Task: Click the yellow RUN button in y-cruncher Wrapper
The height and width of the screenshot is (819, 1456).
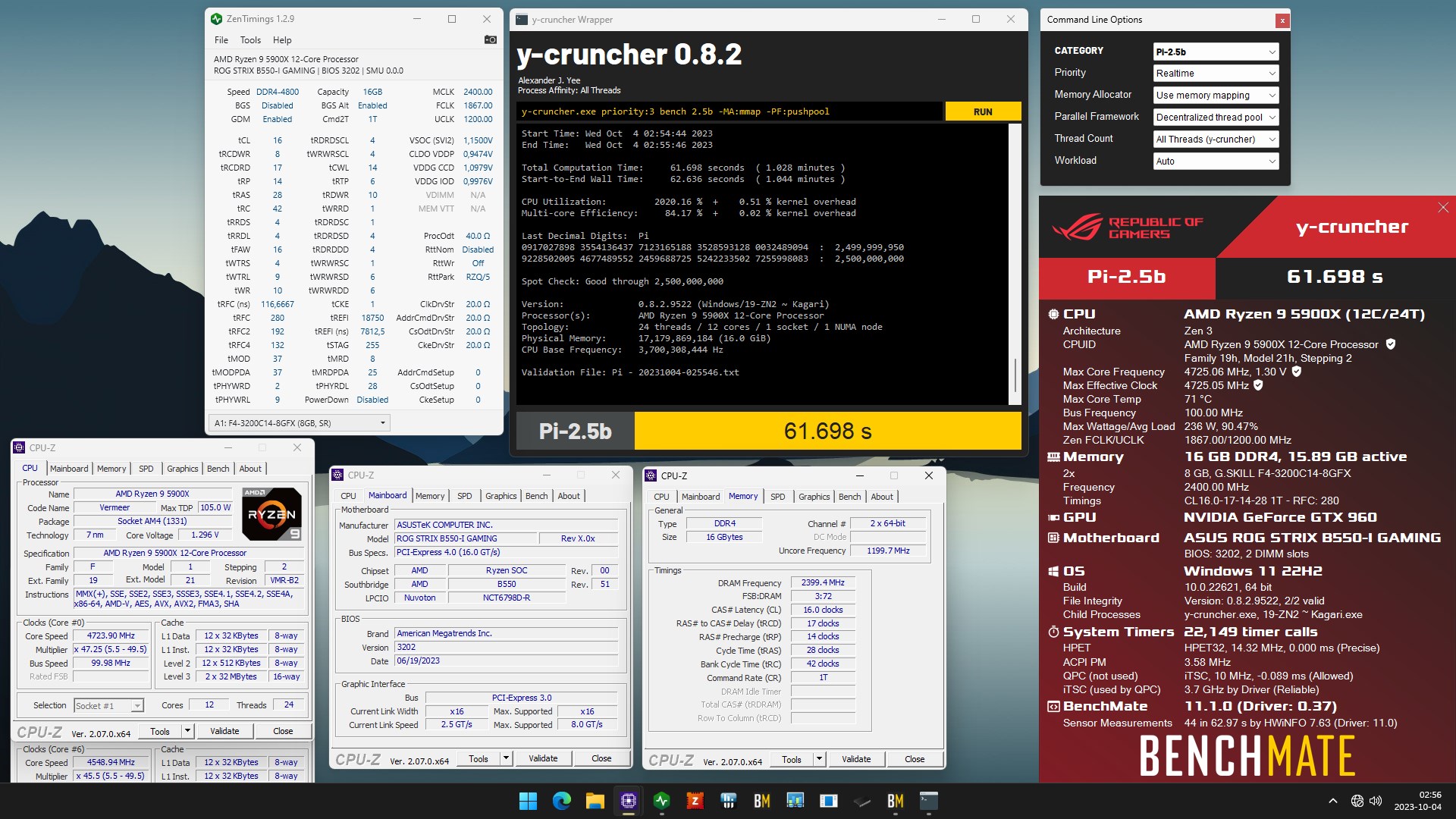Action: coord(983,111)
